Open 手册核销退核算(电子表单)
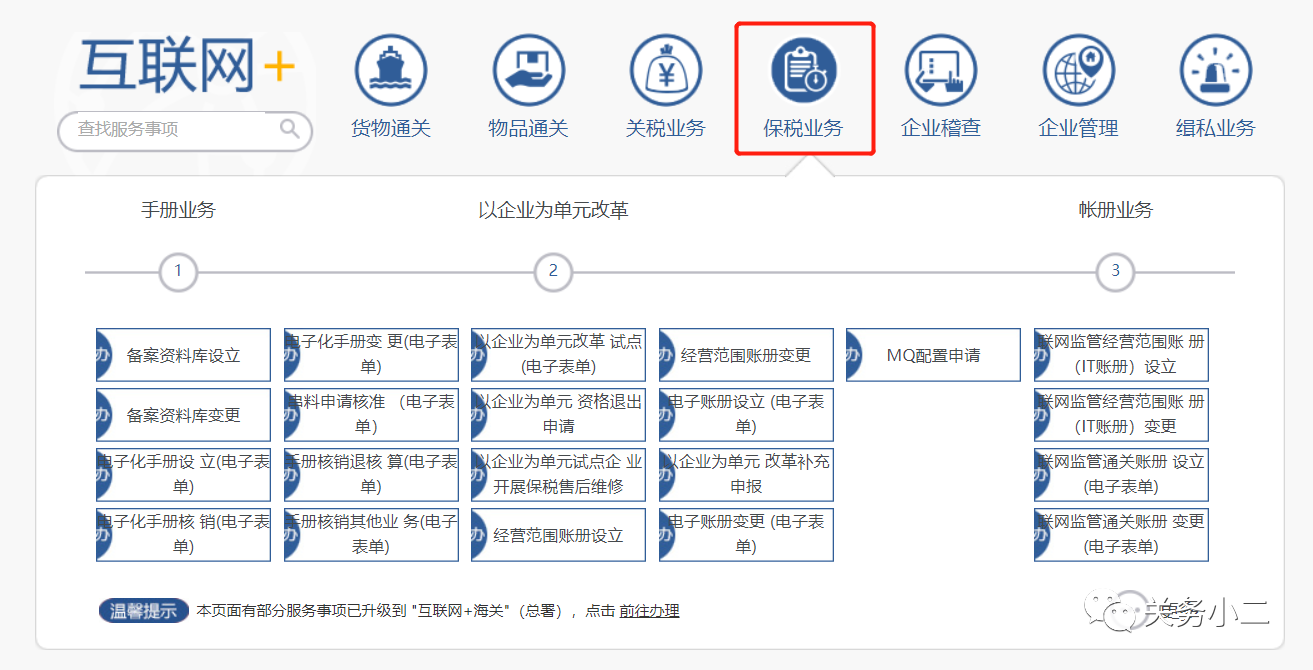Image resolution: width=1313 pixels, height=670 pixels. 371,475
